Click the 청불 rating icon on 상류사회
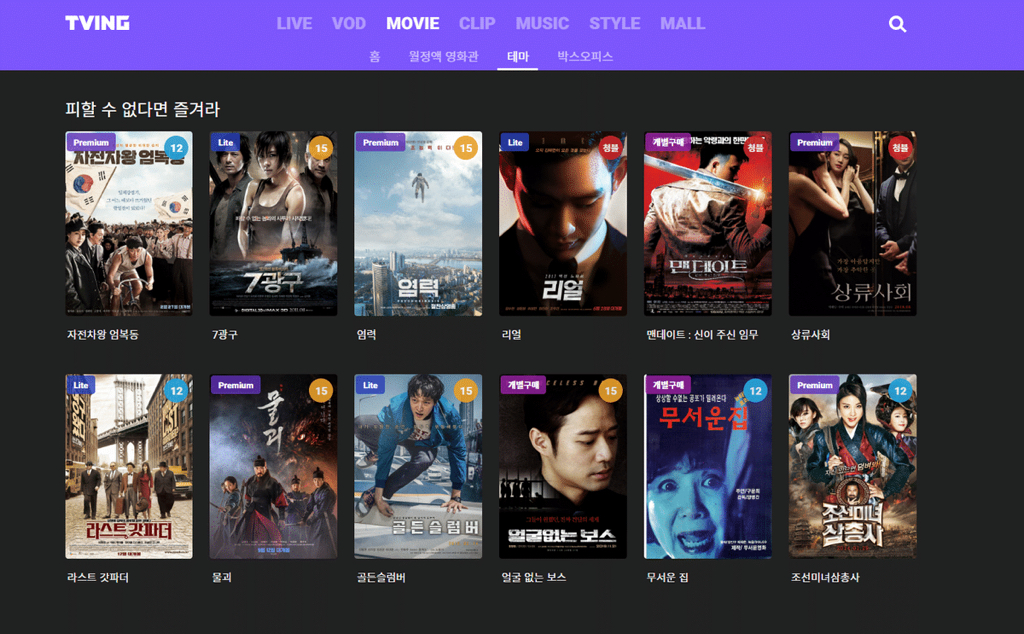The height and width of the screenshot is (634, 1024). coord(901,148)
